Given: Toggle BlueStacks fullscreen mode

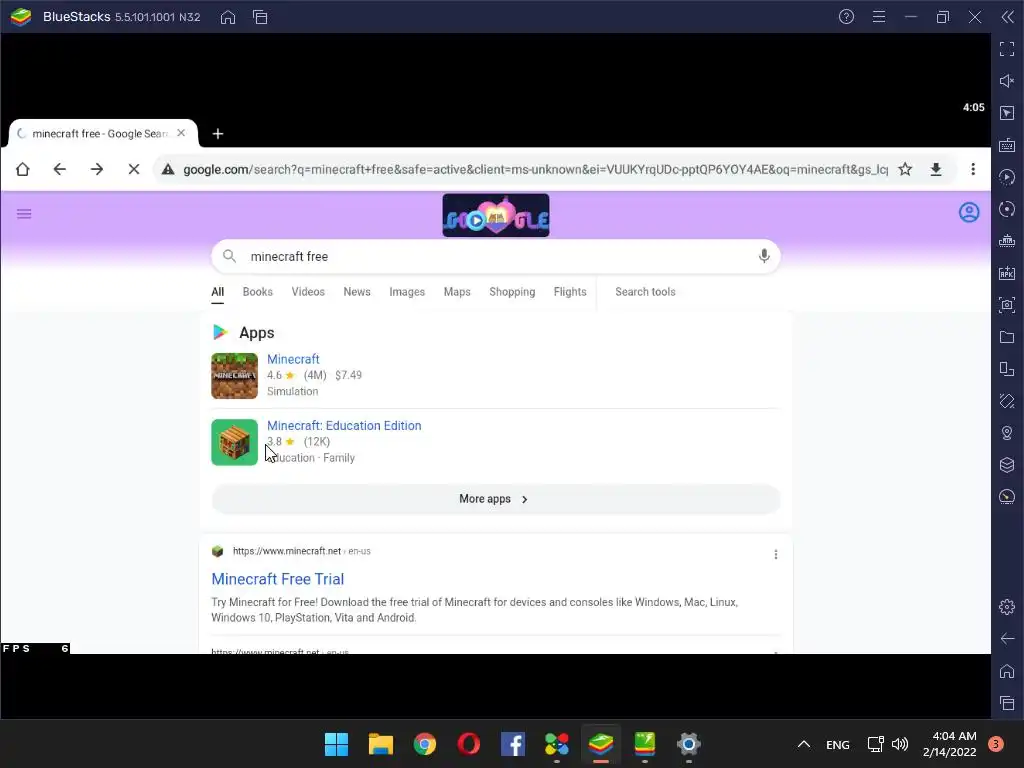Looking at the screenshot, I should click(x=1007, y=49).
